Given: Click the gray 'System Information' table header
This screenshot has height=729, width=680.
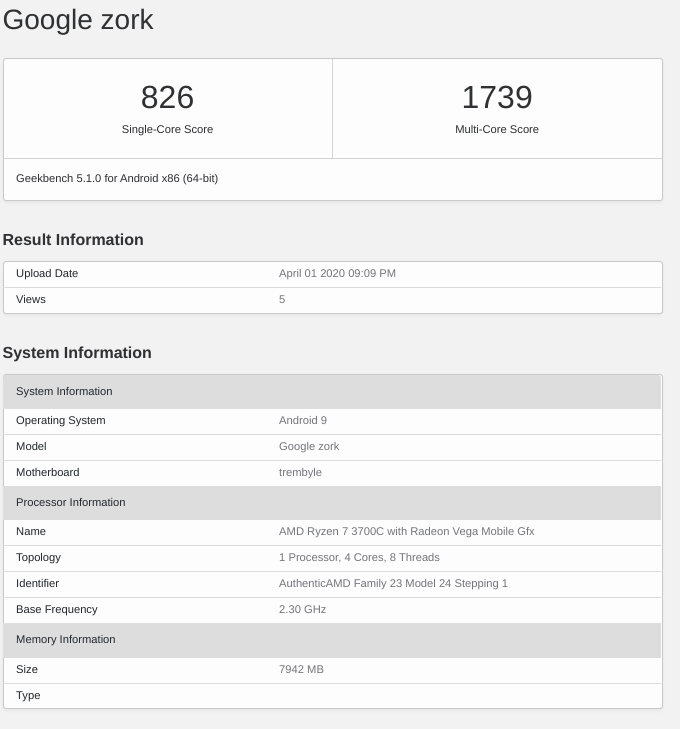Looking at the screenshot, I should tap(332, 391).
